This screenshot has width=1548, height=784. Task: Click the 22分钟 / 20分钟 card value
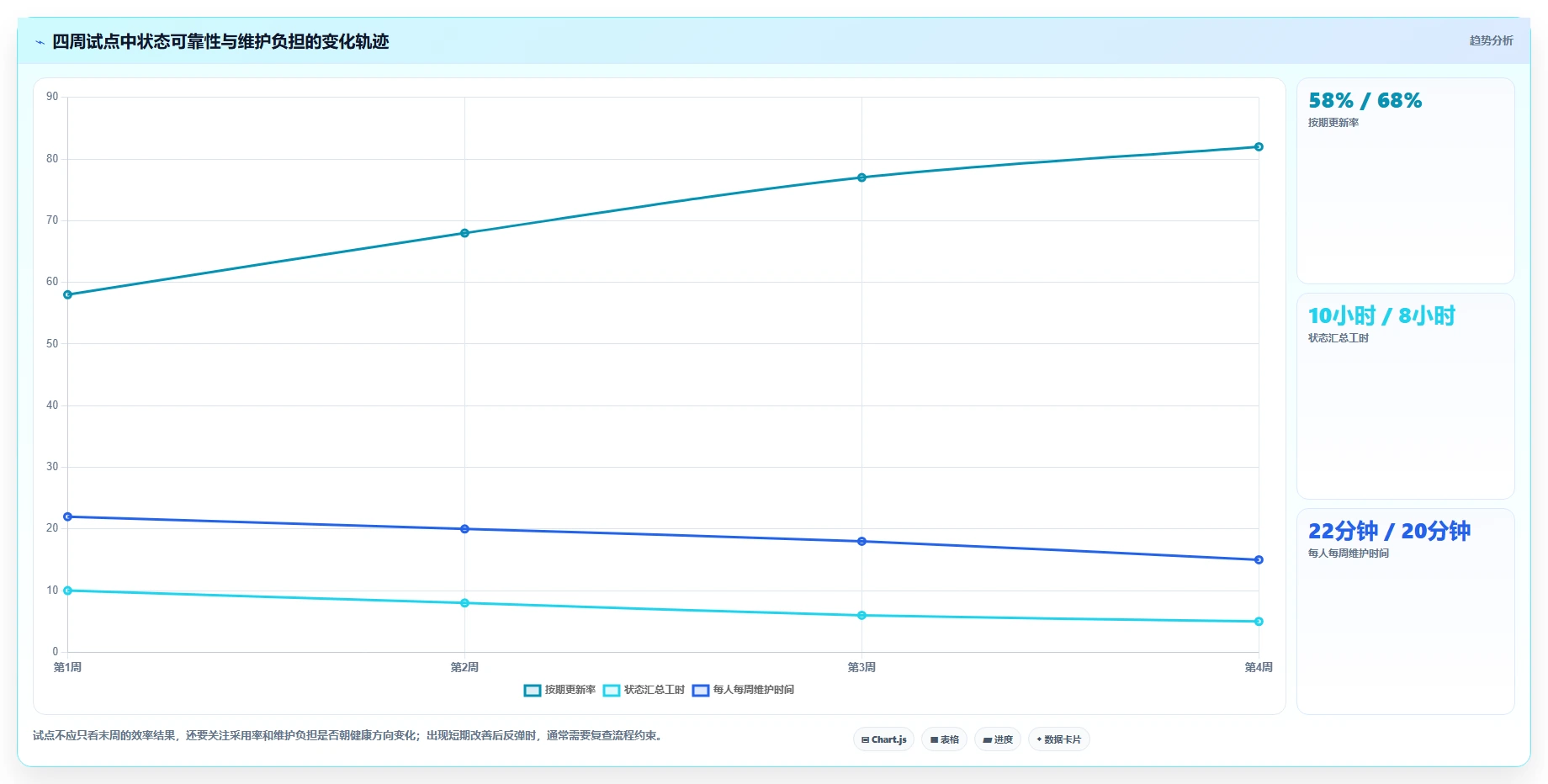coord(1389,531)
